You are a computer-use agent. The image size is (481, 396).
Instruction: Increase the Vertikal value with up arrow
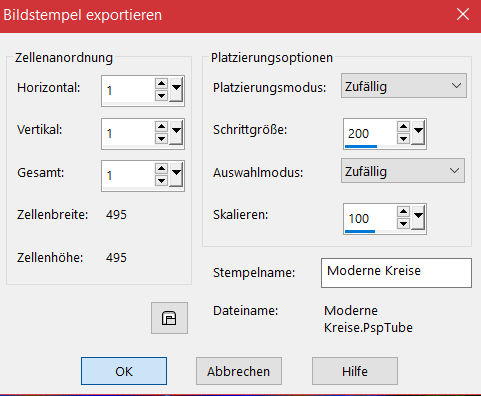pyautogui.click(x=161, y=126)
